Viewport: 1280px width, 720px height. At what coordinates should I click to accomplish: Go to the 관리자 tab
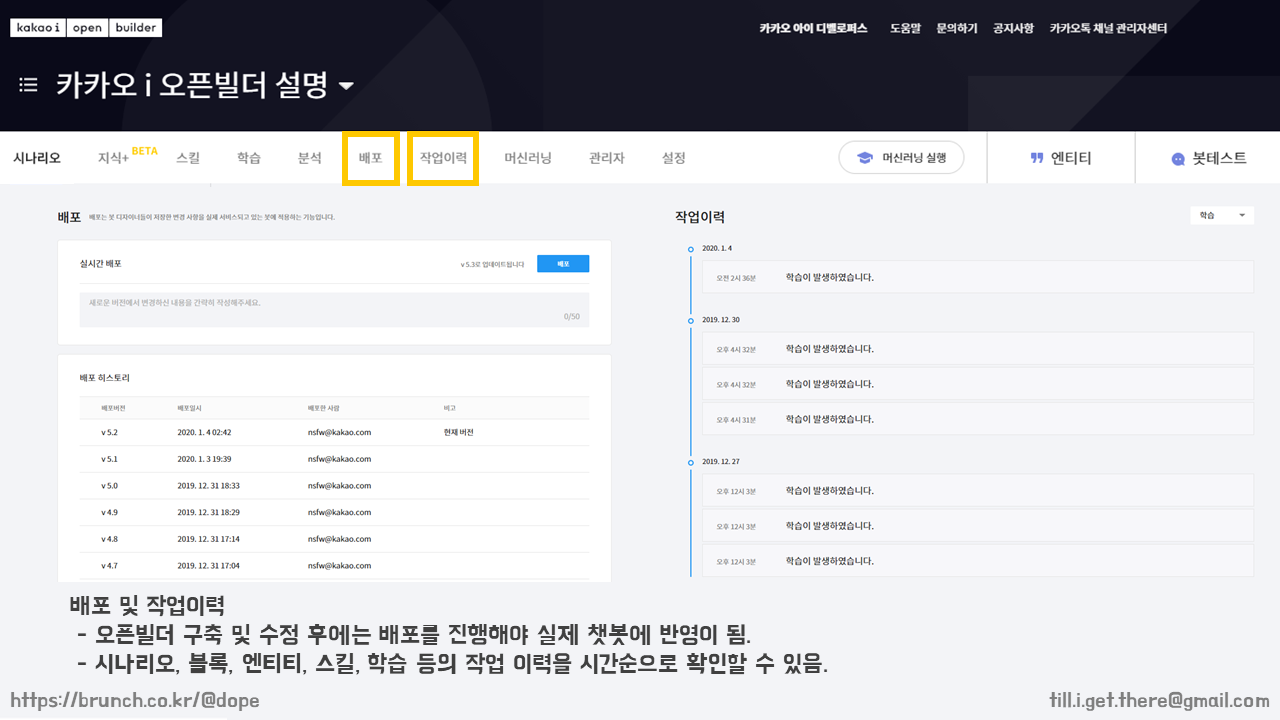[x=607, y=158]
